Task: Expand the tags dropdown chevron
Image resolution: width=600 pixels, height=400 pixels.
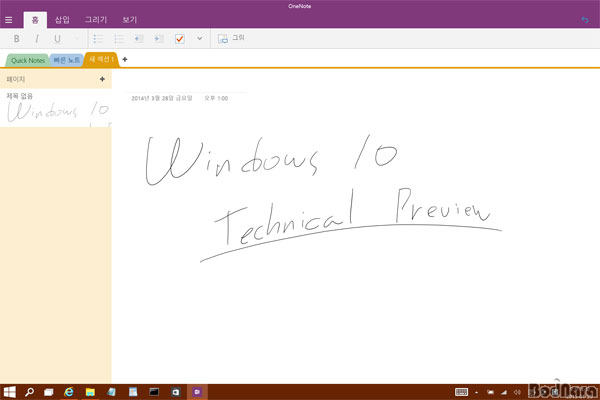Action: point(199,38)
